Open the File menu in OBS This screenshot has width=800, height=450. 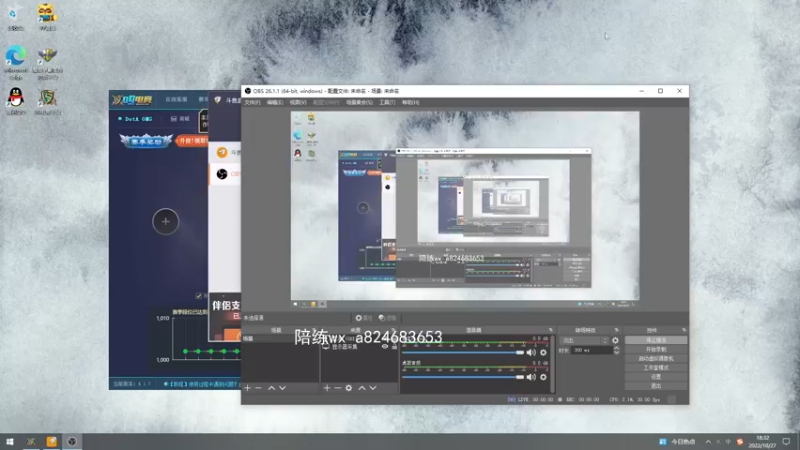coord(252,103)
